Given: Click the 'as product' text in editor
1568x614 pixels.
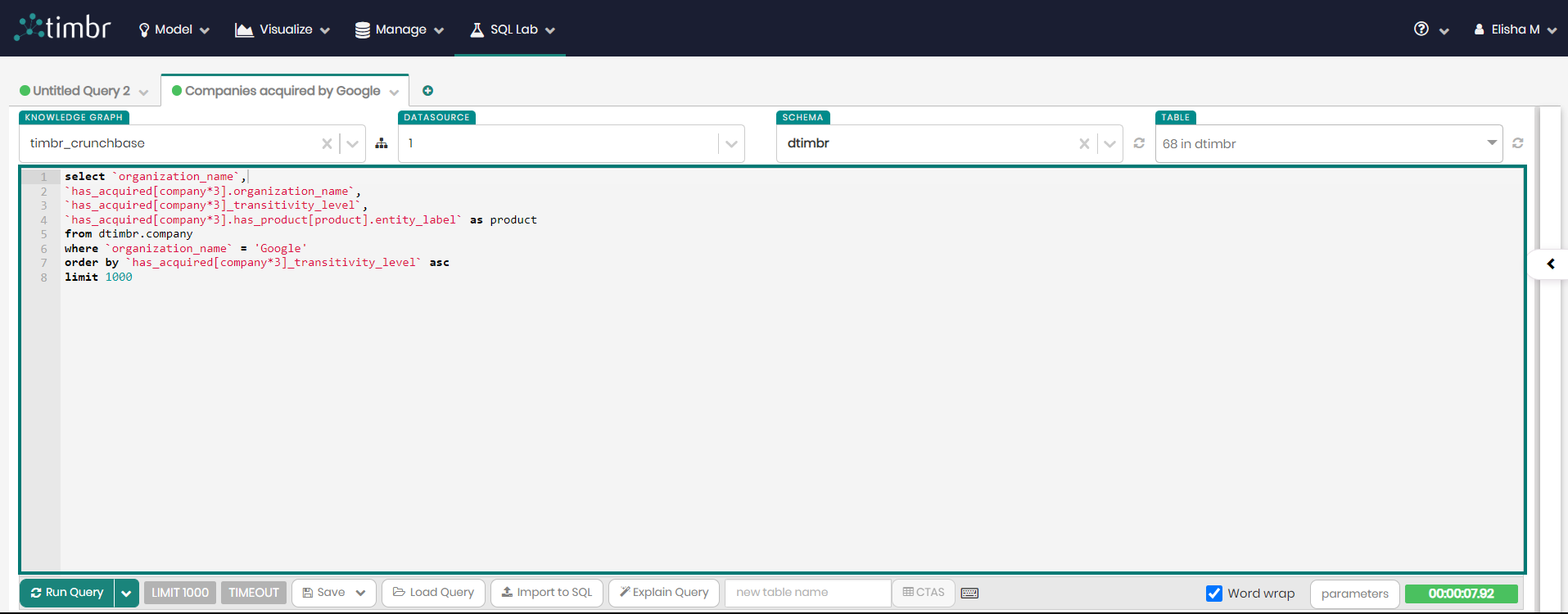Looking at the screenshot, I should click(x=504, y=220).
